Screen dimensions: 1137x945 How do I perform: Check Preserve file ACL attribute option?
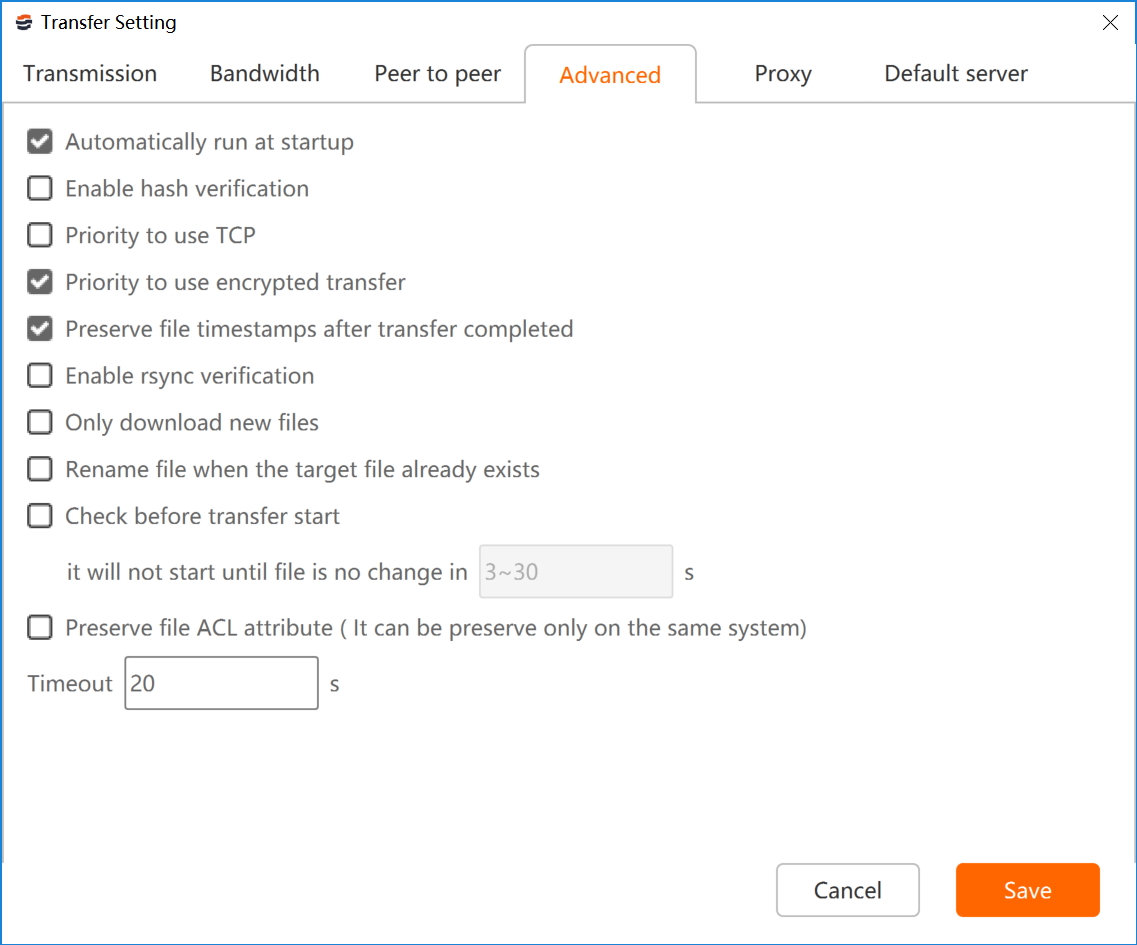40,627
